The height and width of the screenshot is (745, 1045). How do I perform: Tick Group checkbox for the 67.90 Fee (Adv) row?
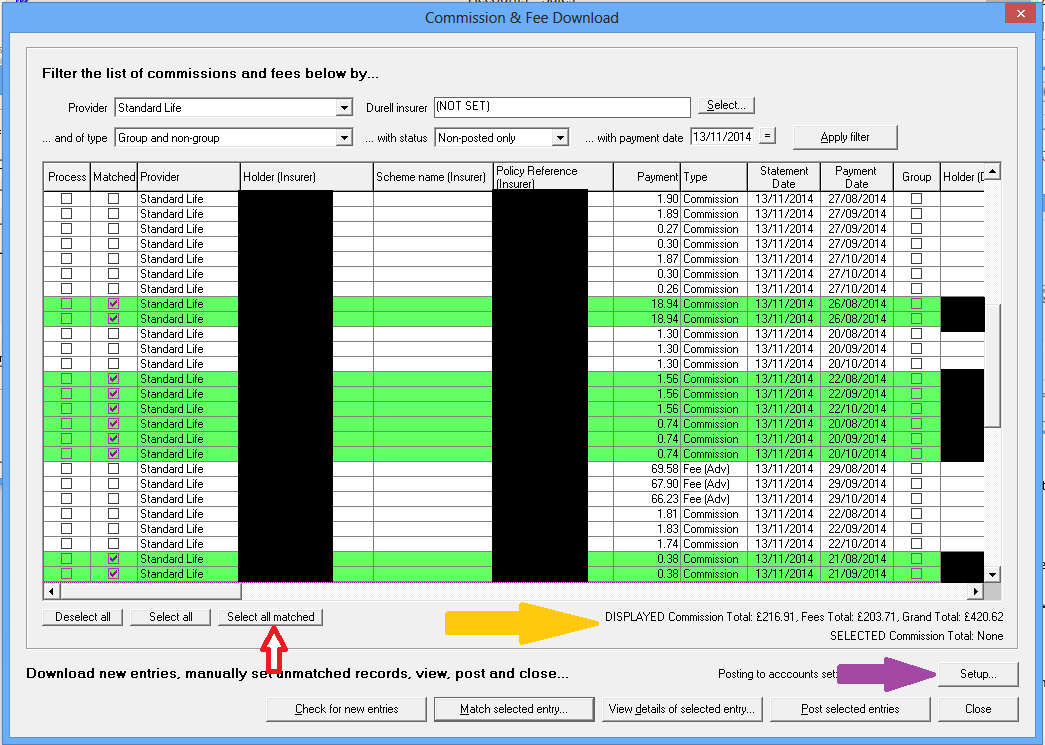tap(916, 484)
